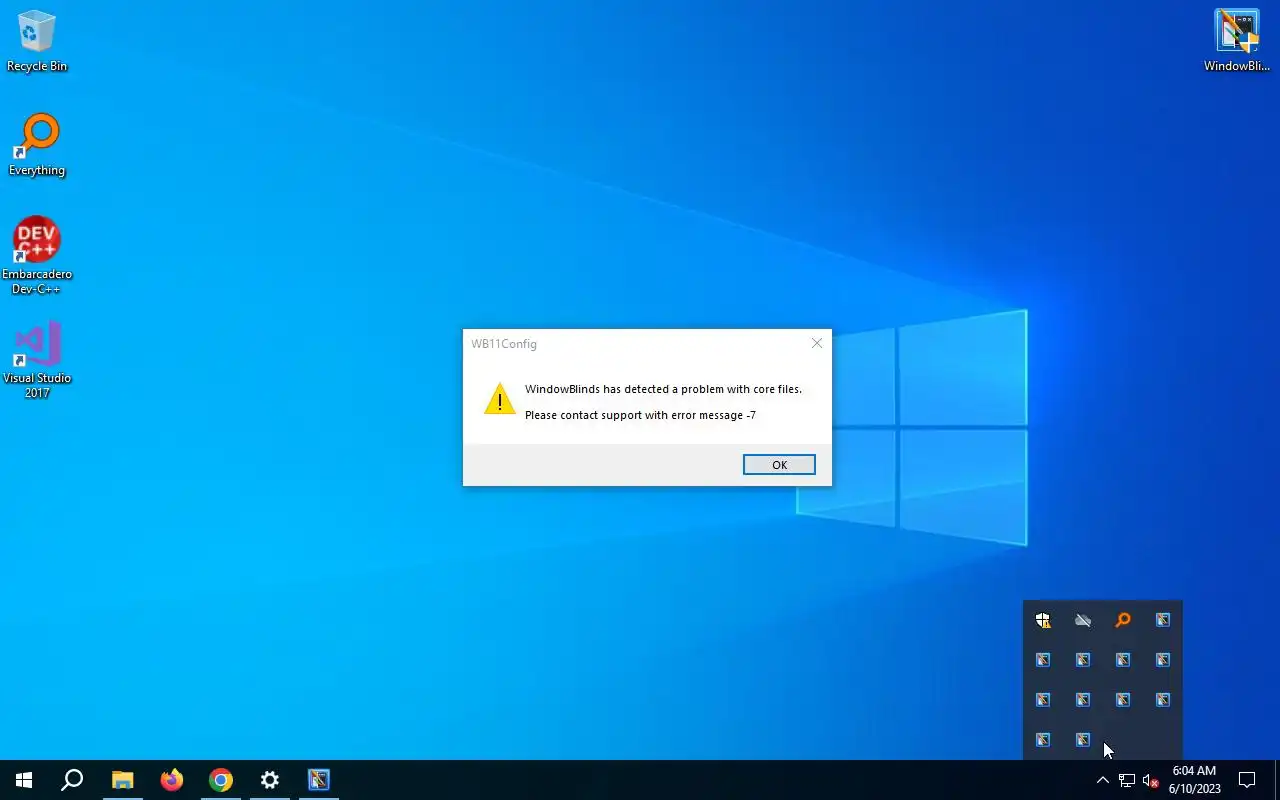
Task: Open the Recycle Bin desktop icon
Action: 37,41
